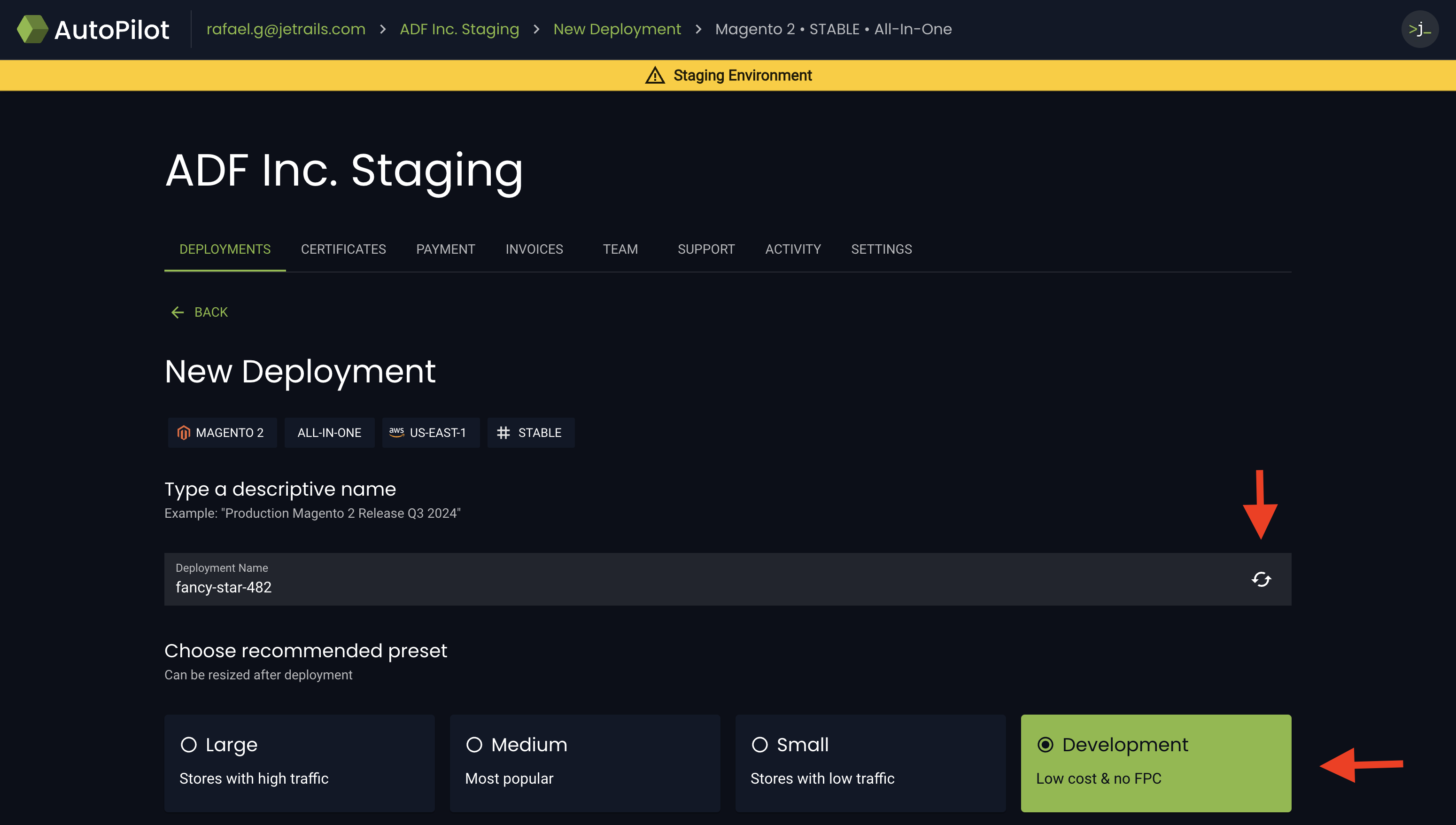Click the warning triangle in the staging banner
This screenshot has height=825, width=1456.
tap(655, 75)
